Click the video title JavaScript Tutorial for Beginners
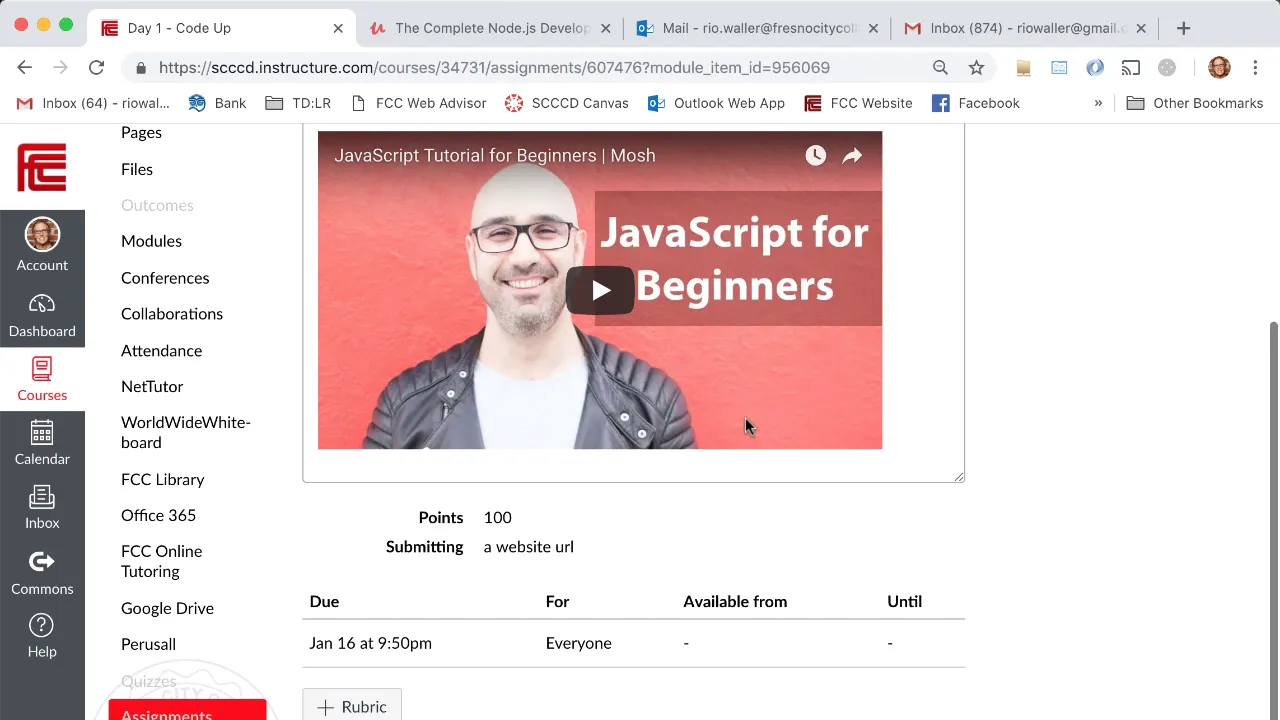Viewport: 1280px width, 720px height. (x=495, y=155)
